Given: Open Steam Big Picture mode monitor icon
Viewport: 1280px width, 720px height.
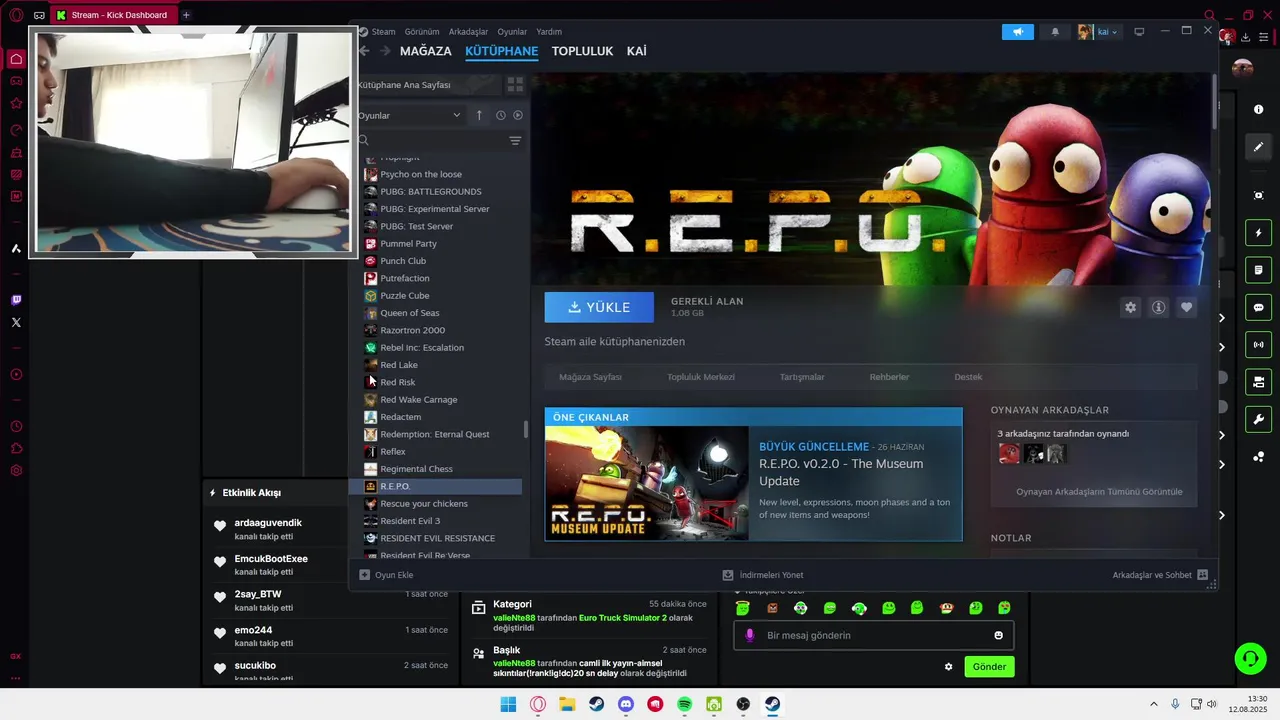Looking at the screenshot, I should tap(1139, 32).
